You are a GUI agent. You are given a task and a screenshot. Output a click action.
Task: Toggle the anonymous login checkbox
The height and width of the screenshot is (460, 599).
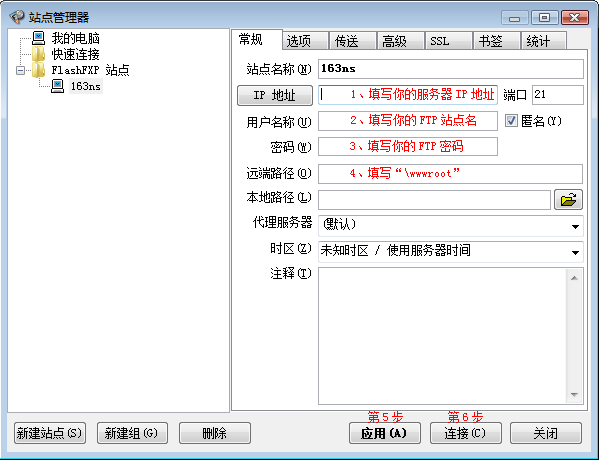(511, 121)
